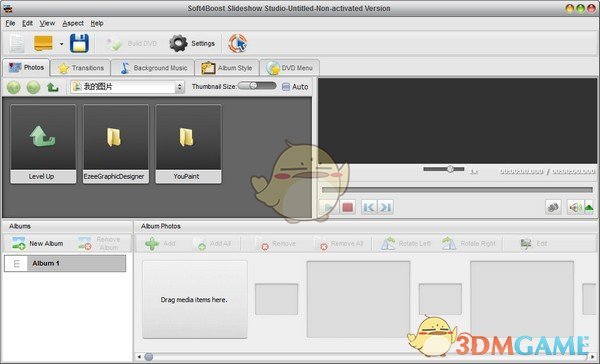
Task: Select the YouPaint folder
Action: pos(188,144)
